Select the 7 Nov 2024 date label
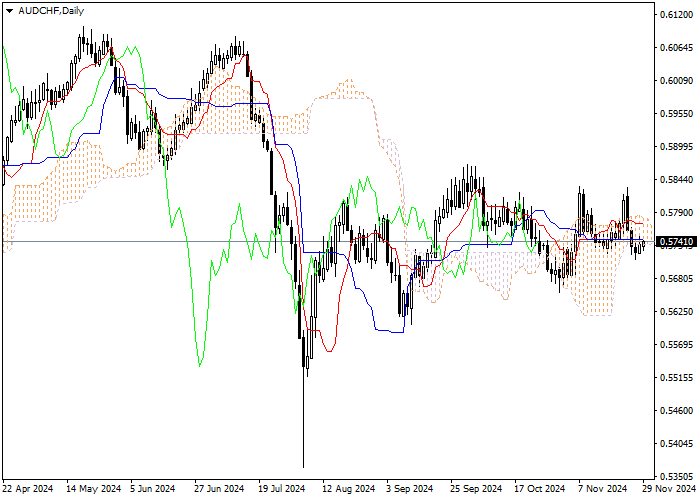700x500 pixels. click(603, 489)
